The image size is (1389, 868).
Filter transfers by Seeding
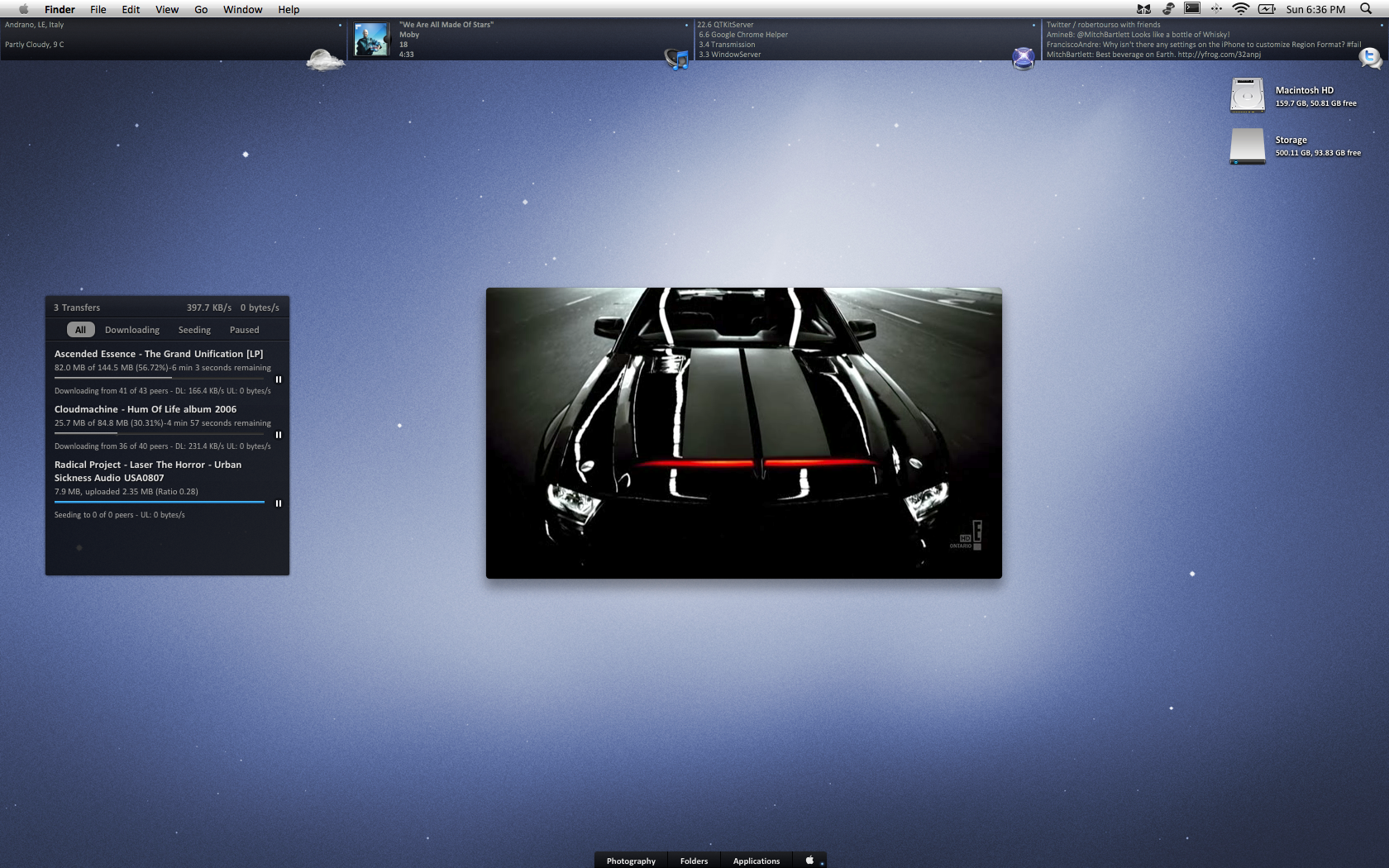pyautogui.click(x=194, y=330)
